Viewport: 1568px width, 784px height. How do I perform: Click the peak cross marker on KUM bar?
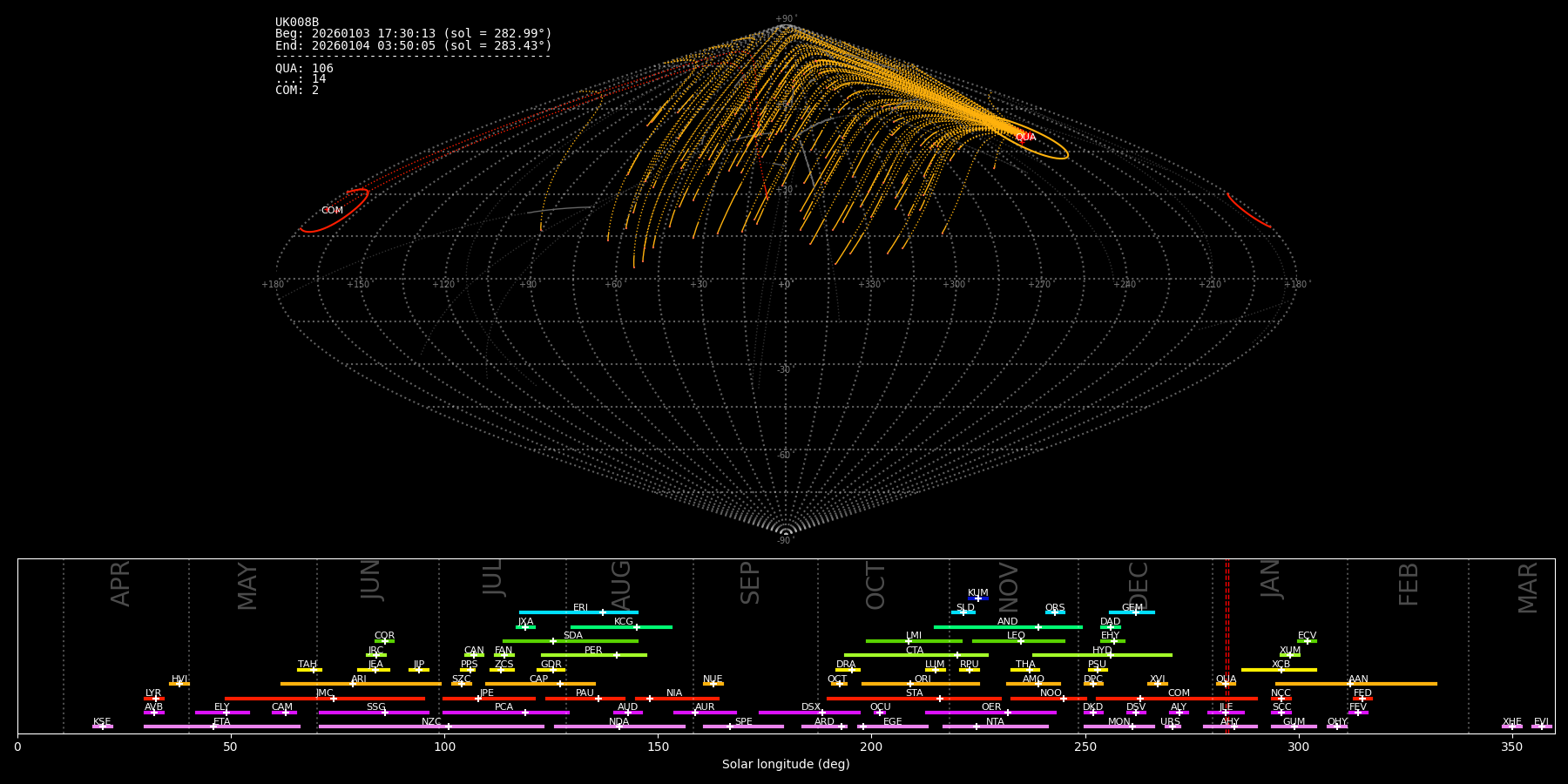[x=978, y=598]
